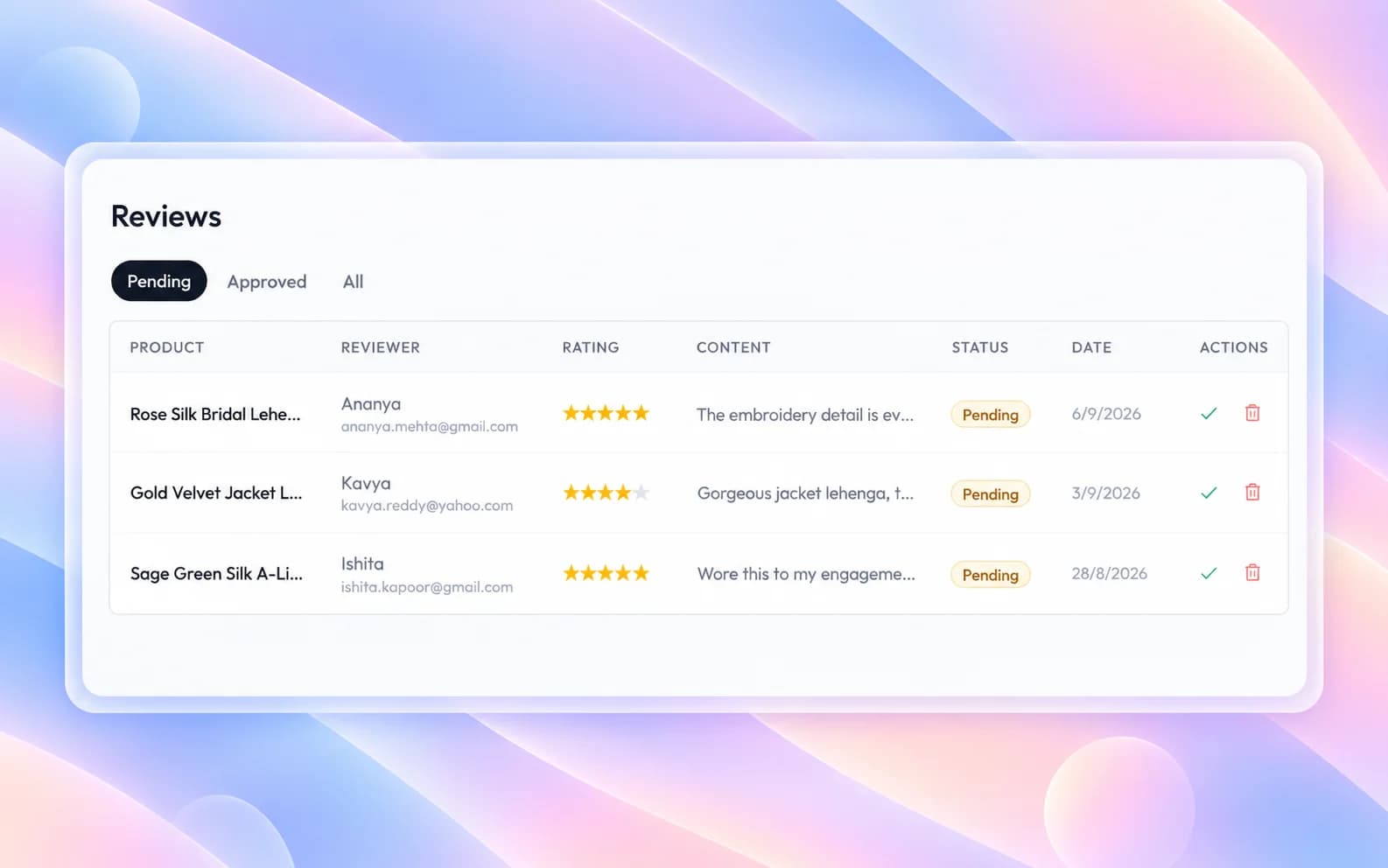Click review text "The embroidery detail is ev..."
Image resolution: width=1388 pixels, height=868 pixels.
805,415
